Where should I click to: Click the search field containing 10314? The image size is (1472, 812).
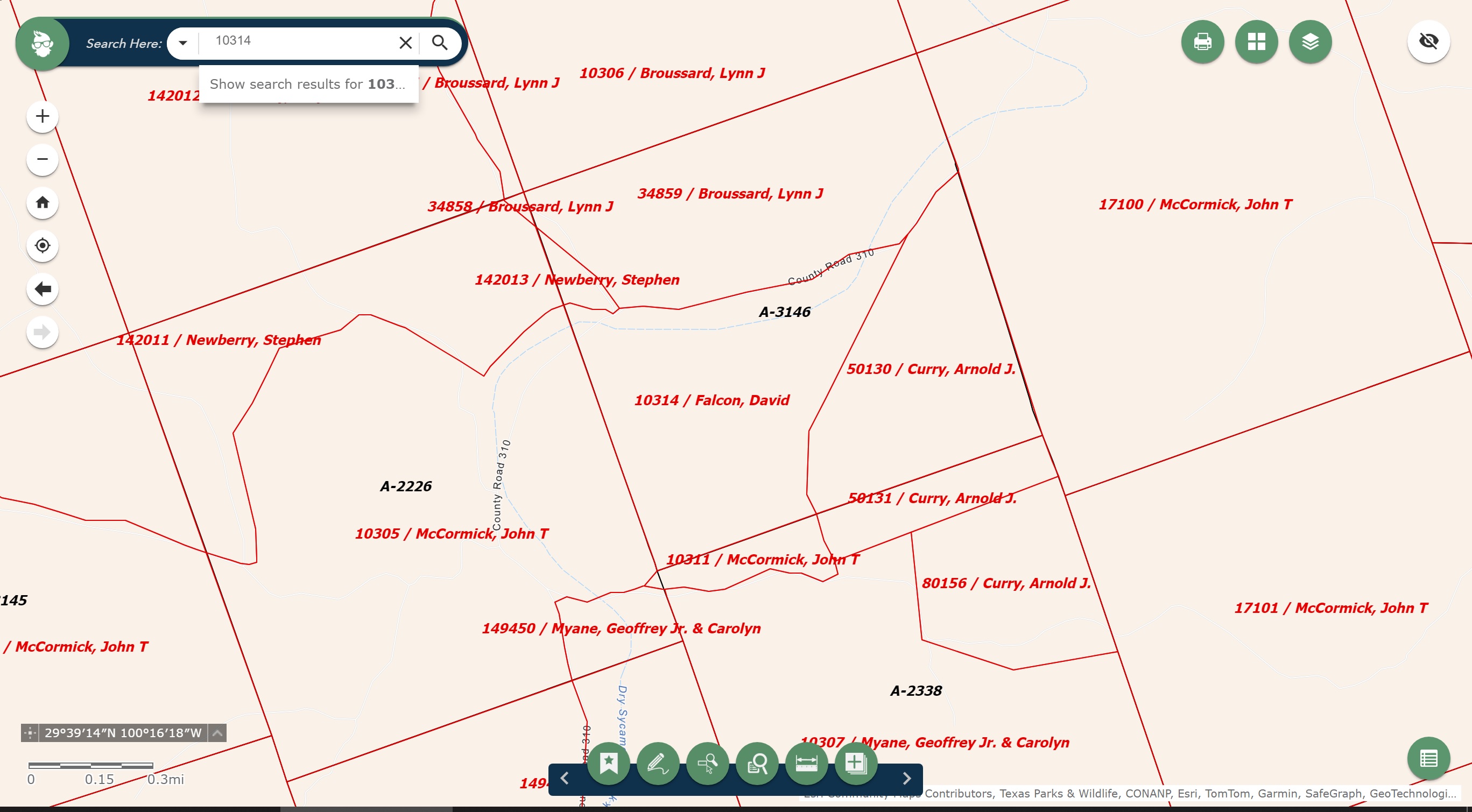pyautogui.click(x=297, y=41)
